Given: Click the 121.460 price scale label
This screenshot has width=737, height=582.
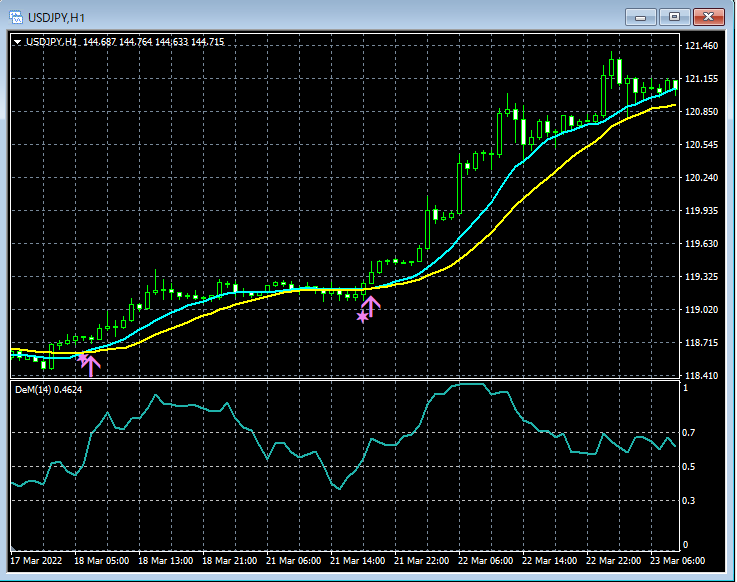Looking at the screenshot, I should (701, 46).
